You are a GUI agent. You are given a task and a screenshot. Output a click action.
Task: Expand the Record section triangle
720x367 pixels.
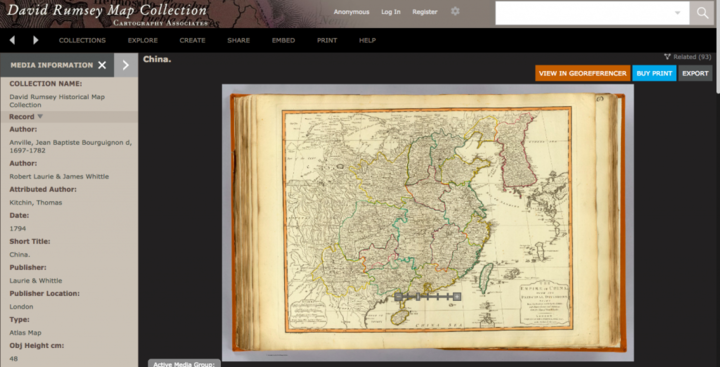[x=40, y=117]
